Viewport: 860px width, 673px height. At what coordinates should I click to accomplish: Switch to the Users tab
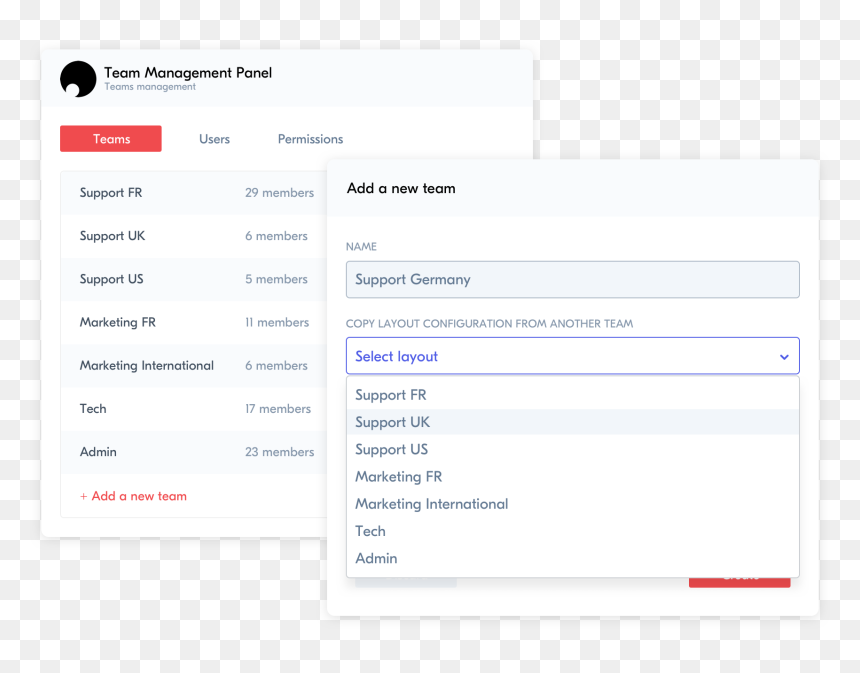(x=214, y=139)
